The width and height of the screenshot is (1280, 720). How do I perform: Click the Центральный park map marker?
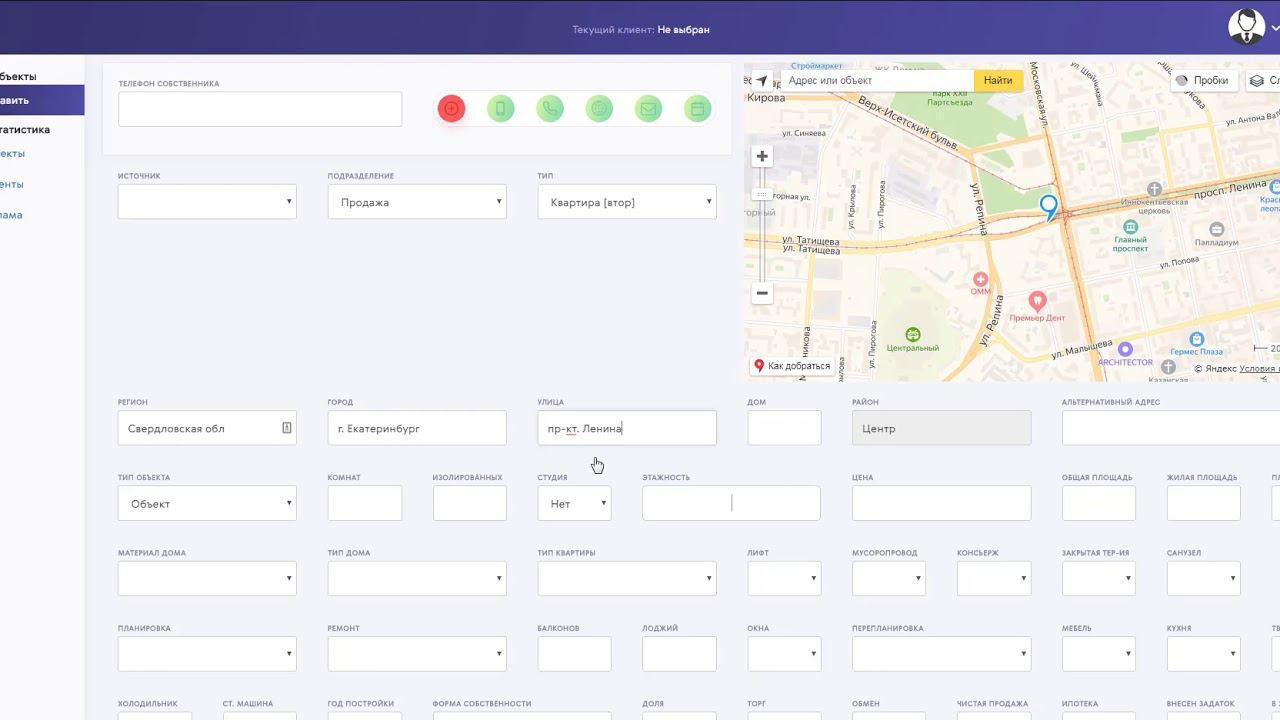(x=912, y=335)
